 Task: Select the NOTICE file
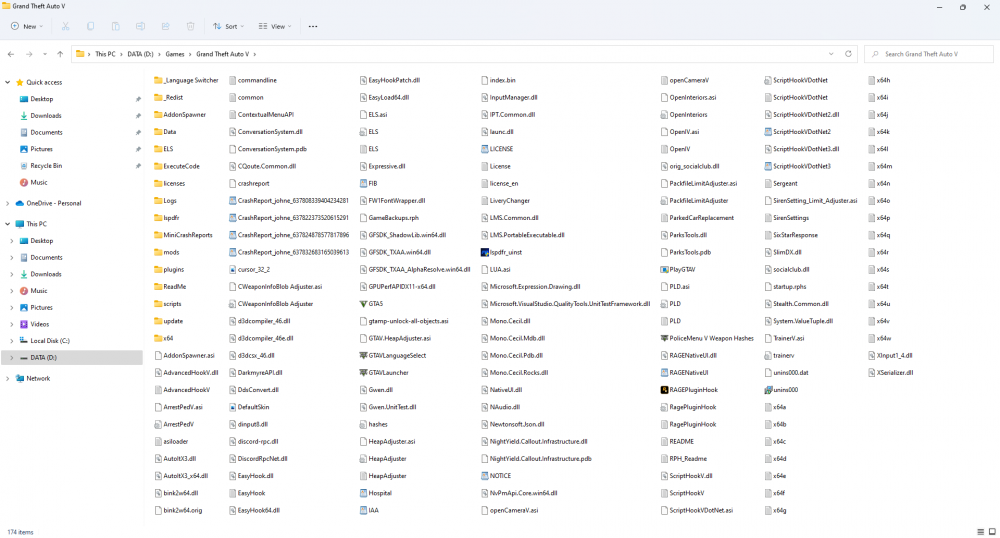point(496,476)
